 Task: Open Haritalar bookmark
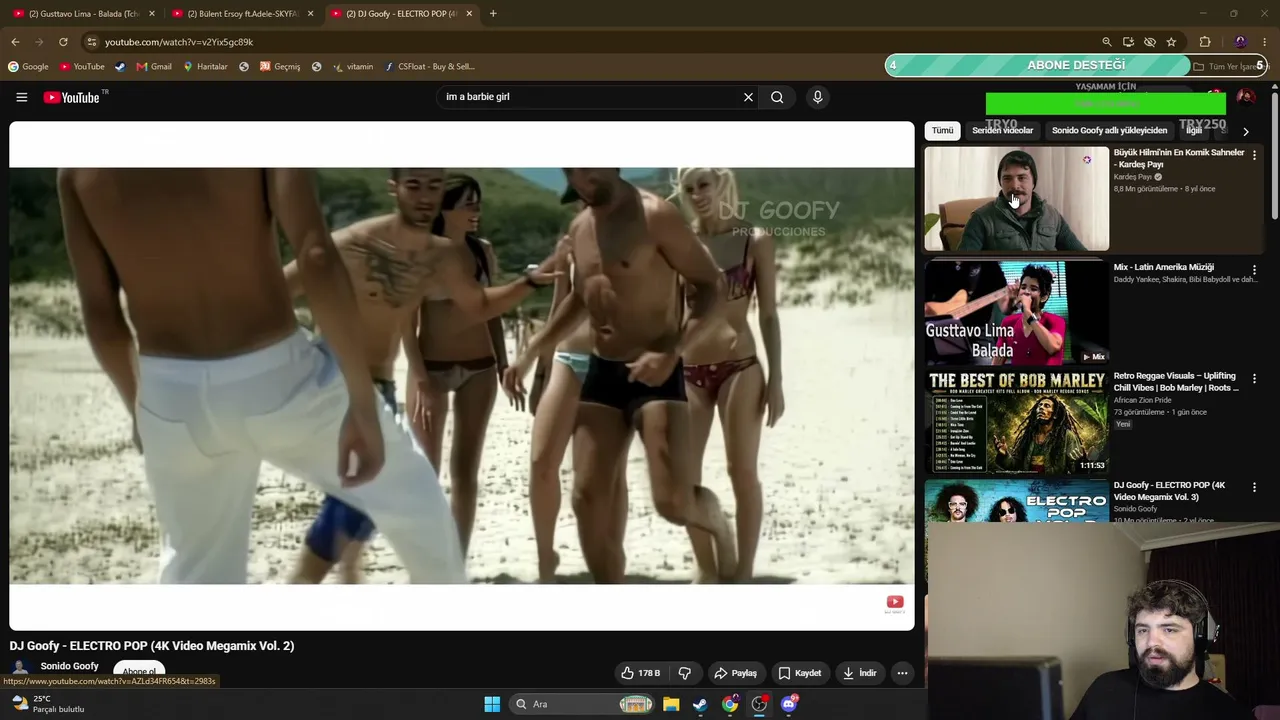coord(205,67)
